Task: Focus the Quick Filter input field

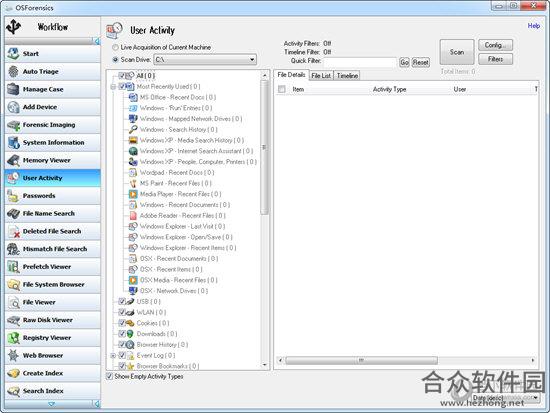Action: pyautogui.click(x=360, y=62)
